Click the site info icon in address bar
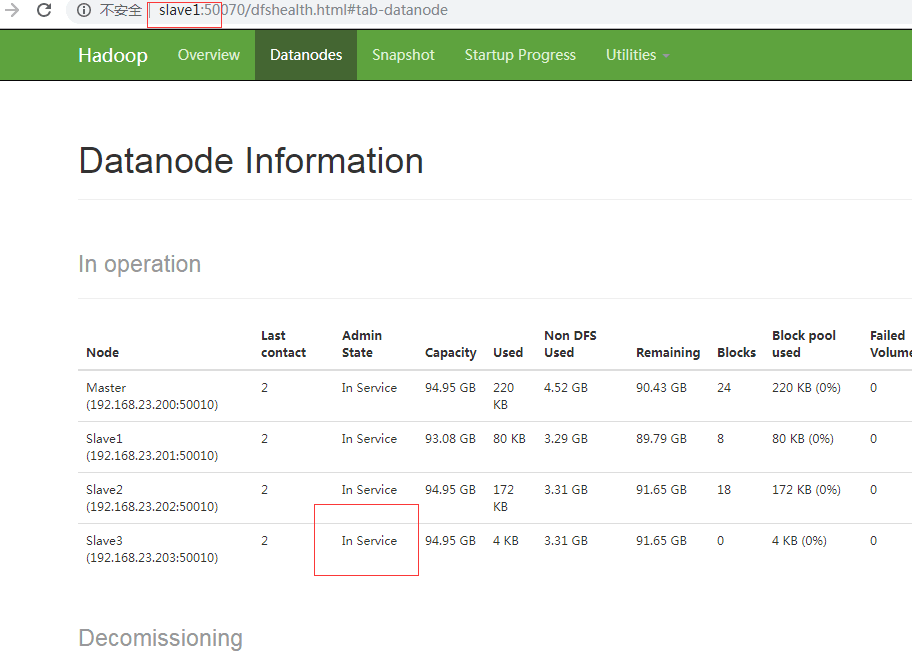 84,10
